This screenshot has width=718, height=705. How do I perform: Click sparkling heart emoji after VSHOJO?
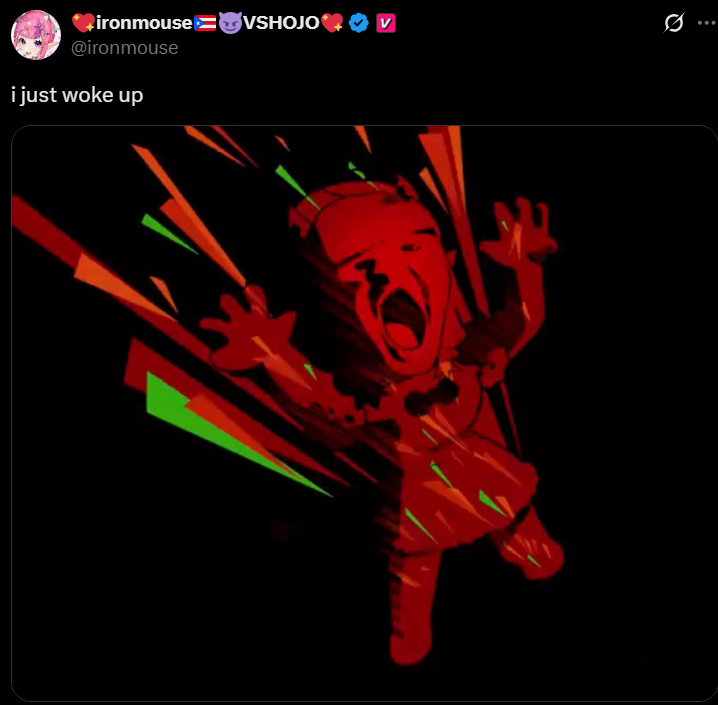(x=332, y=23)
